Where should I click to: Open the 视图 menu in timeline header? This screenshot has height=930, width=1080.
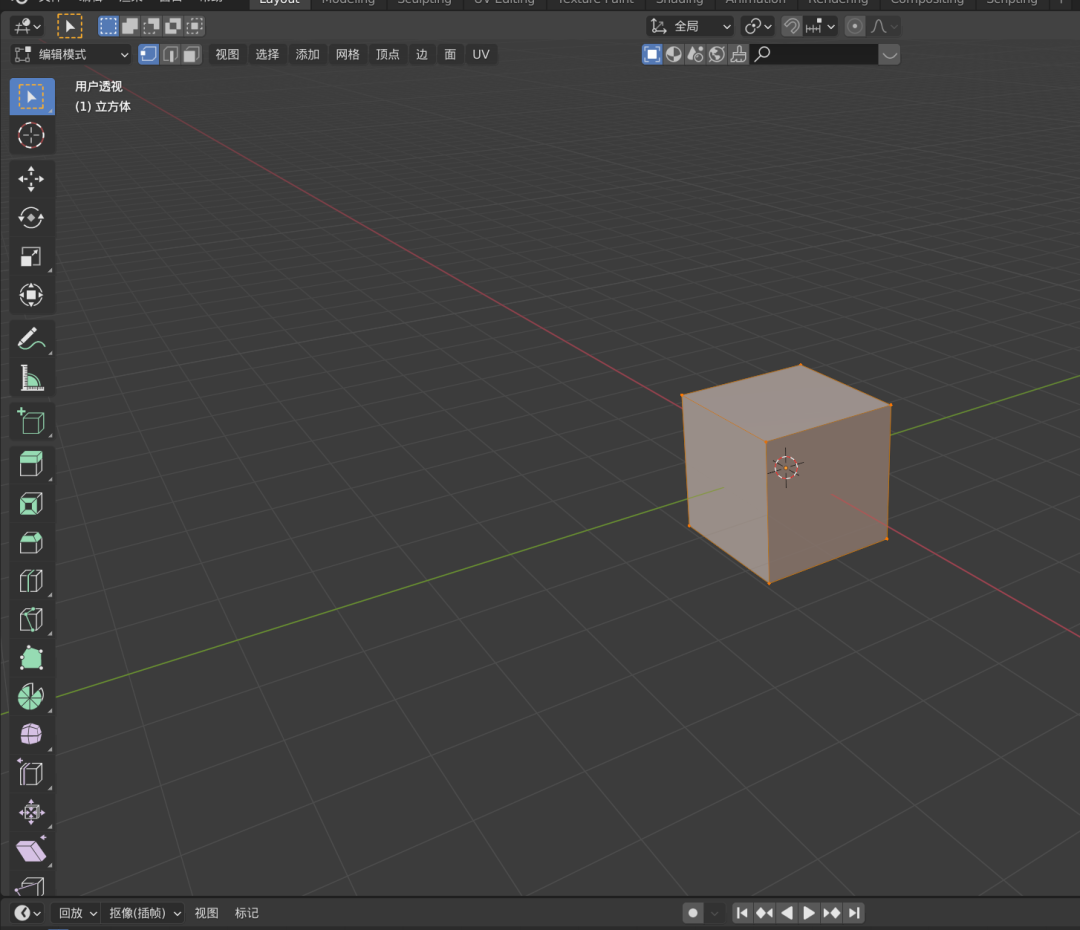point(207,913)
